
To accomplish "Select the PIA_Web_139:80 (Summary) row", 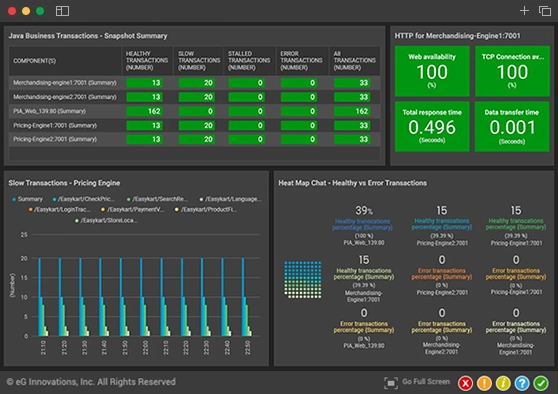I will tap(194, 111).
